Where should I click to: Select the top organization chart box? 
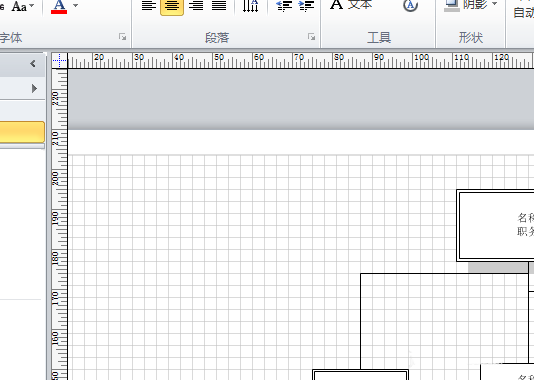click(495, 225)
